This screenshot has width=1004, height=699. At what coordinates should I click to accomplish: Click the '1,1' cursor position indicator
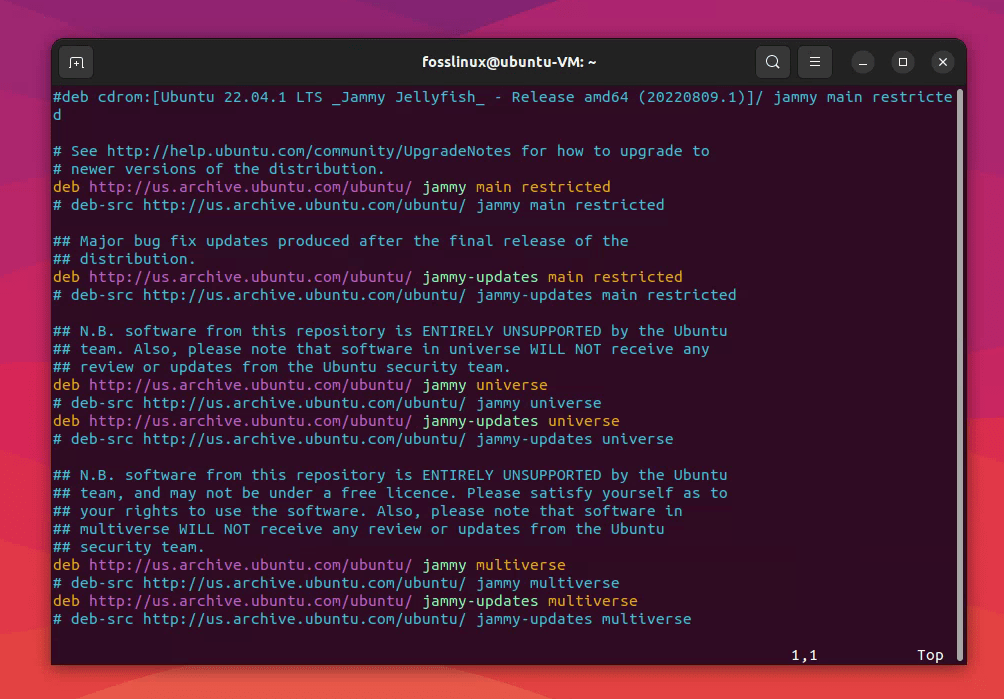804,655
